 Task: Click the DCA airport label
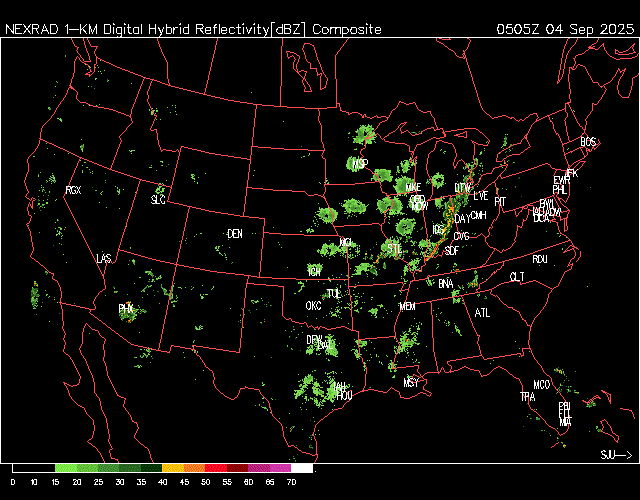point(541,218)
